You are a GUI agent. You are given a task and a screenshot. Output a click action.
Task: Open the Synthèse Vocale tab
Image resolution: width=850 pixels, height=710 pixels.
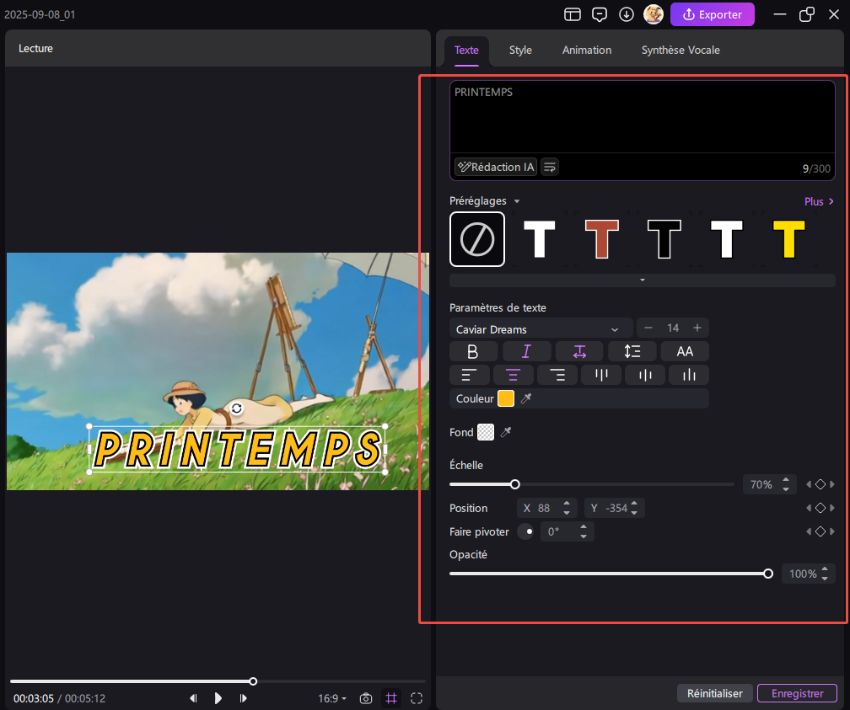coord(680,50)
